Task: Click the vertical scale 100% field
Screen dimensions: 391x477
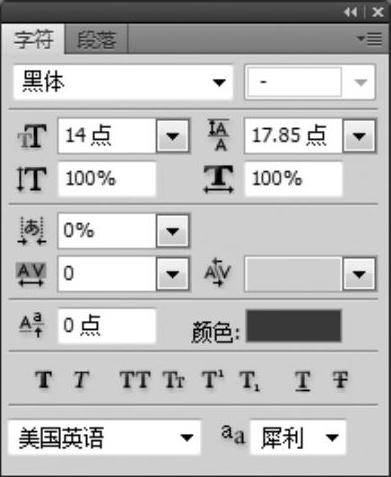Action: click(x=107, y=179)
